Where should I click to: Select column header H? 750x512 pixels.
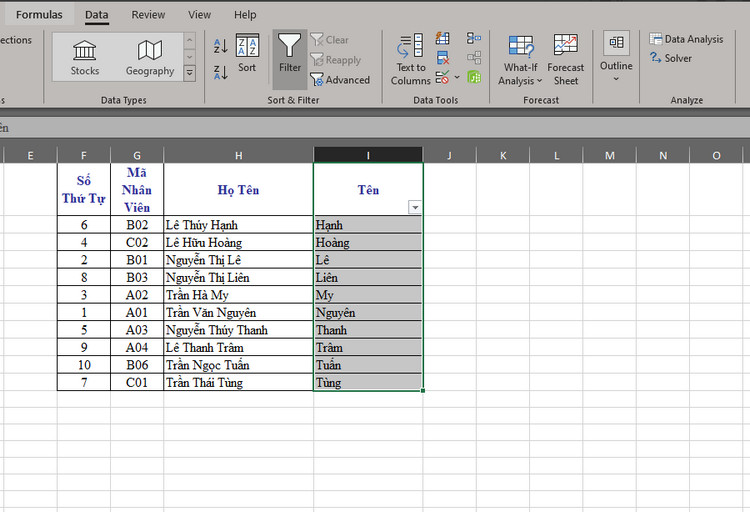[x=238, y=156]
